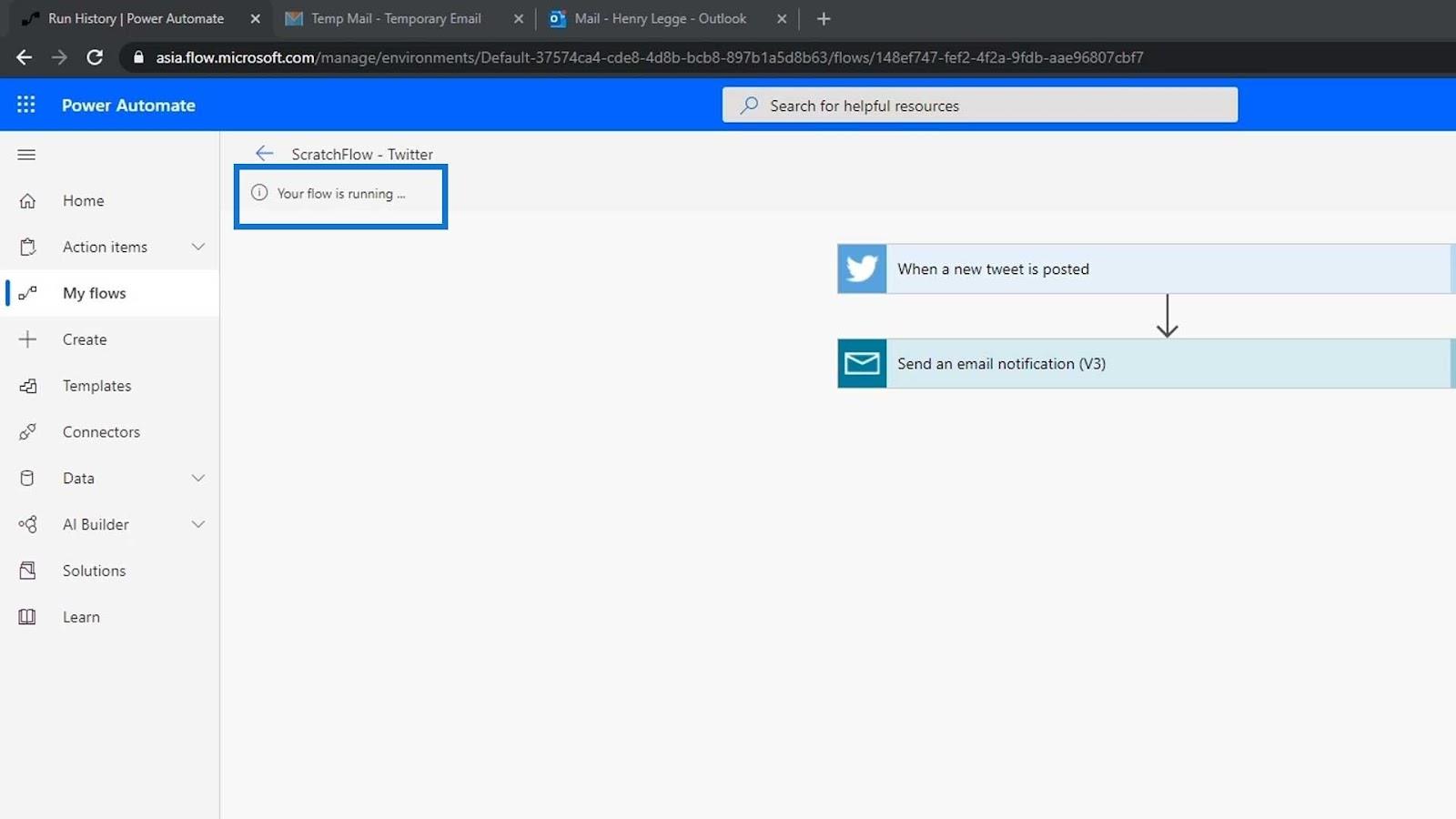This screenshot has width=1456, height=819.
Task: Click the padlock site info icon
Action: click(138, 57)
